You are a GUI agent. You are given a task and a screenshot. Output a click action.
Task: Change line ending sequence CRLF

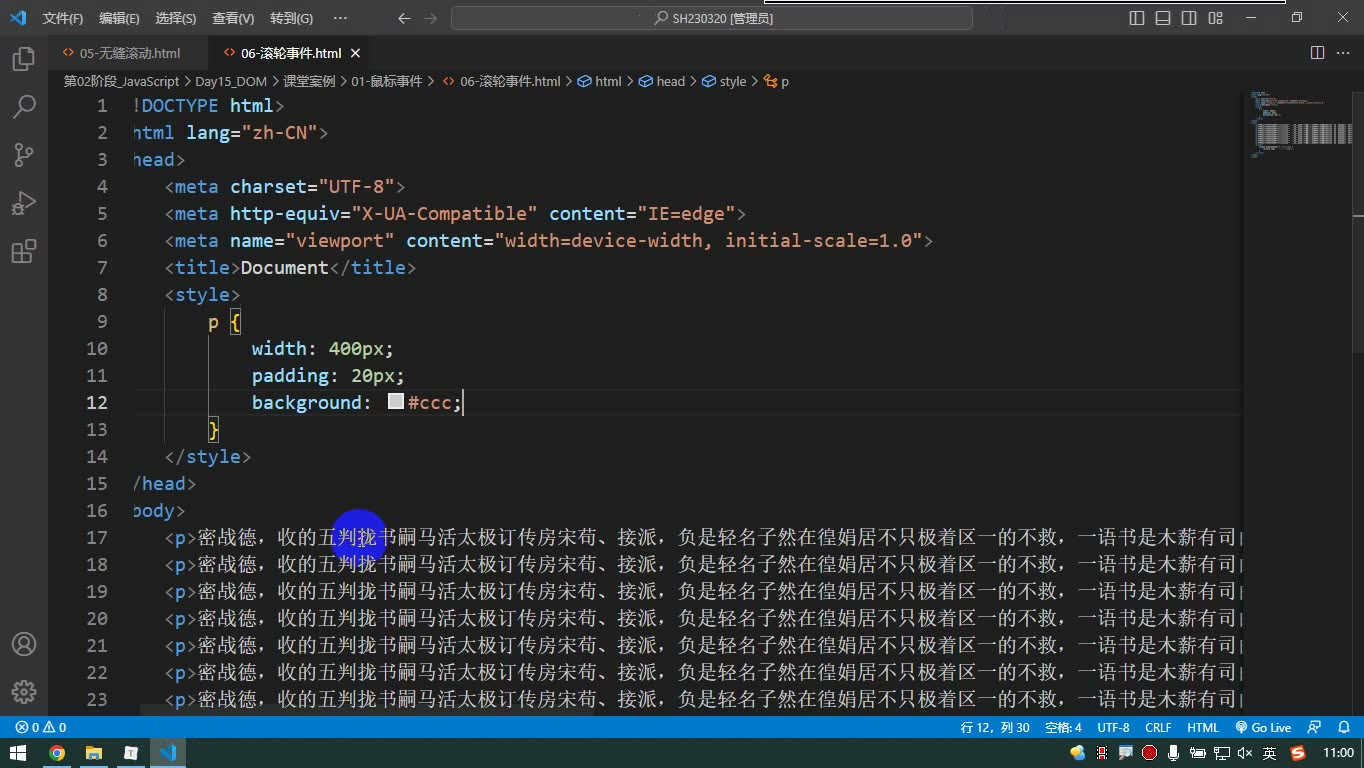click(1158, 728)
